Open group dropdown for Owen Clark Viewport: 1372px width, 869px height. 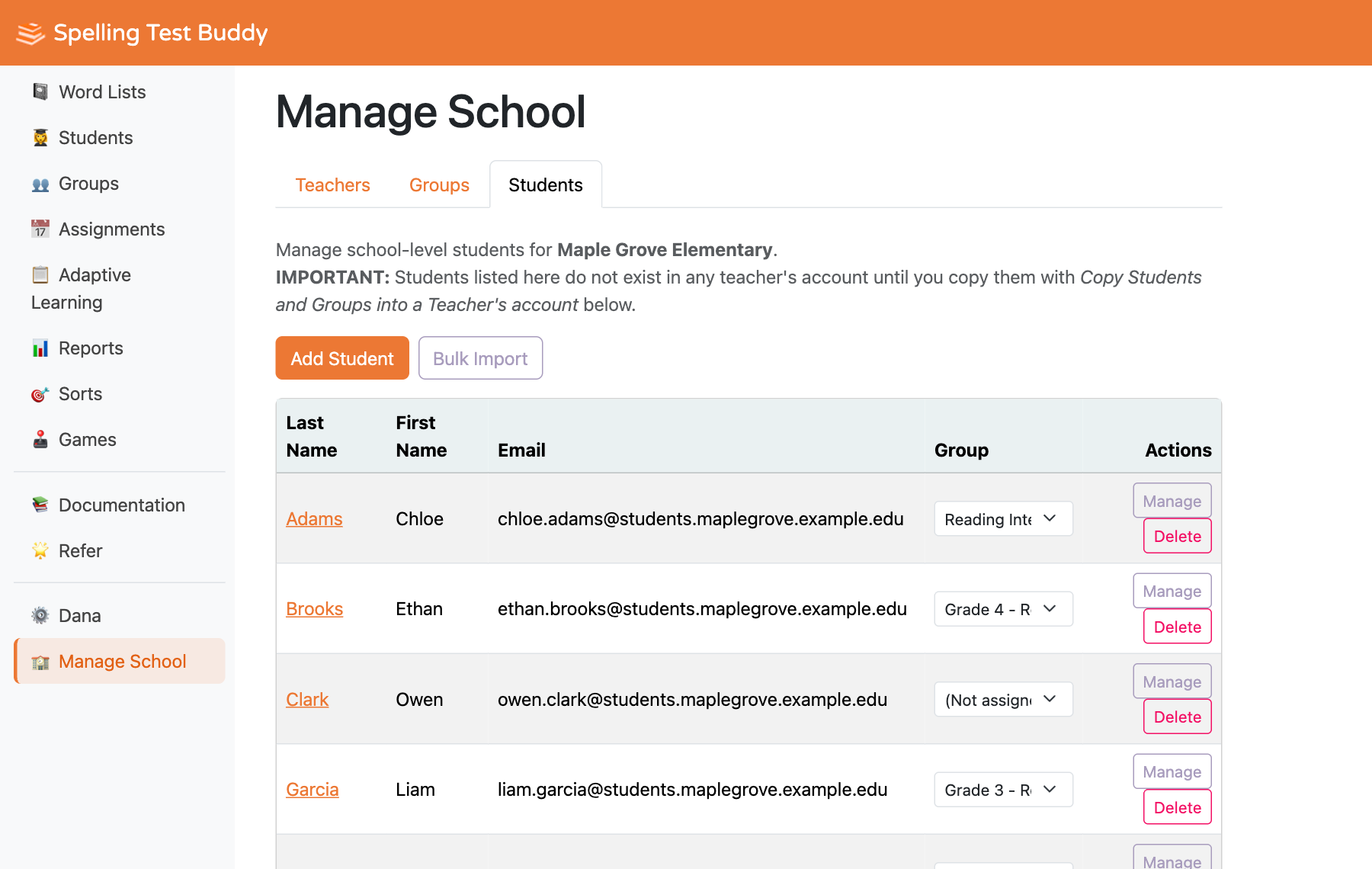pyautogui.click(x=1003, y=700)
